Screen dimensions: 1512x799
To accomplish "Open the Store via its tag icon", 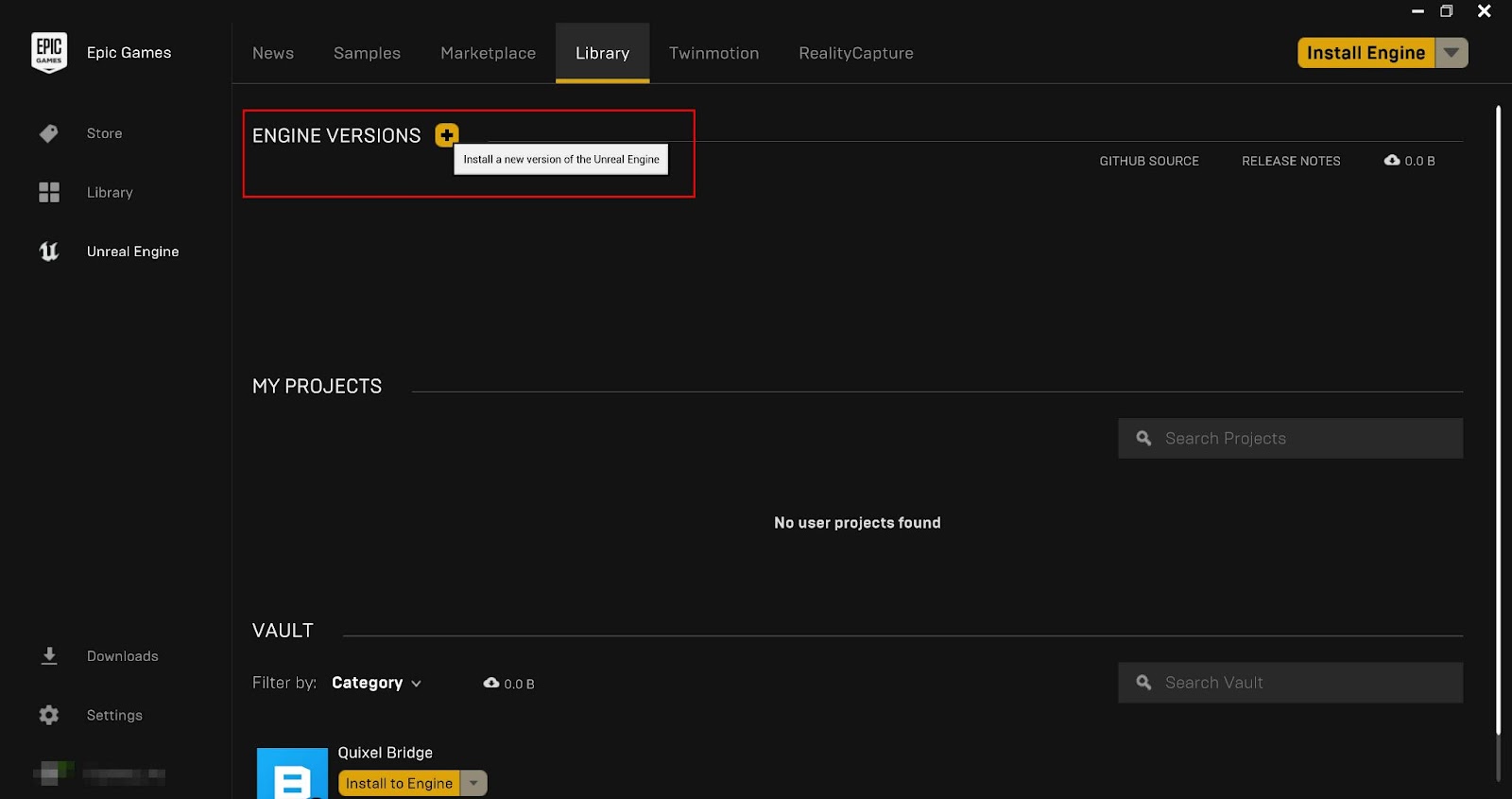I will click(x=49, y=133).
